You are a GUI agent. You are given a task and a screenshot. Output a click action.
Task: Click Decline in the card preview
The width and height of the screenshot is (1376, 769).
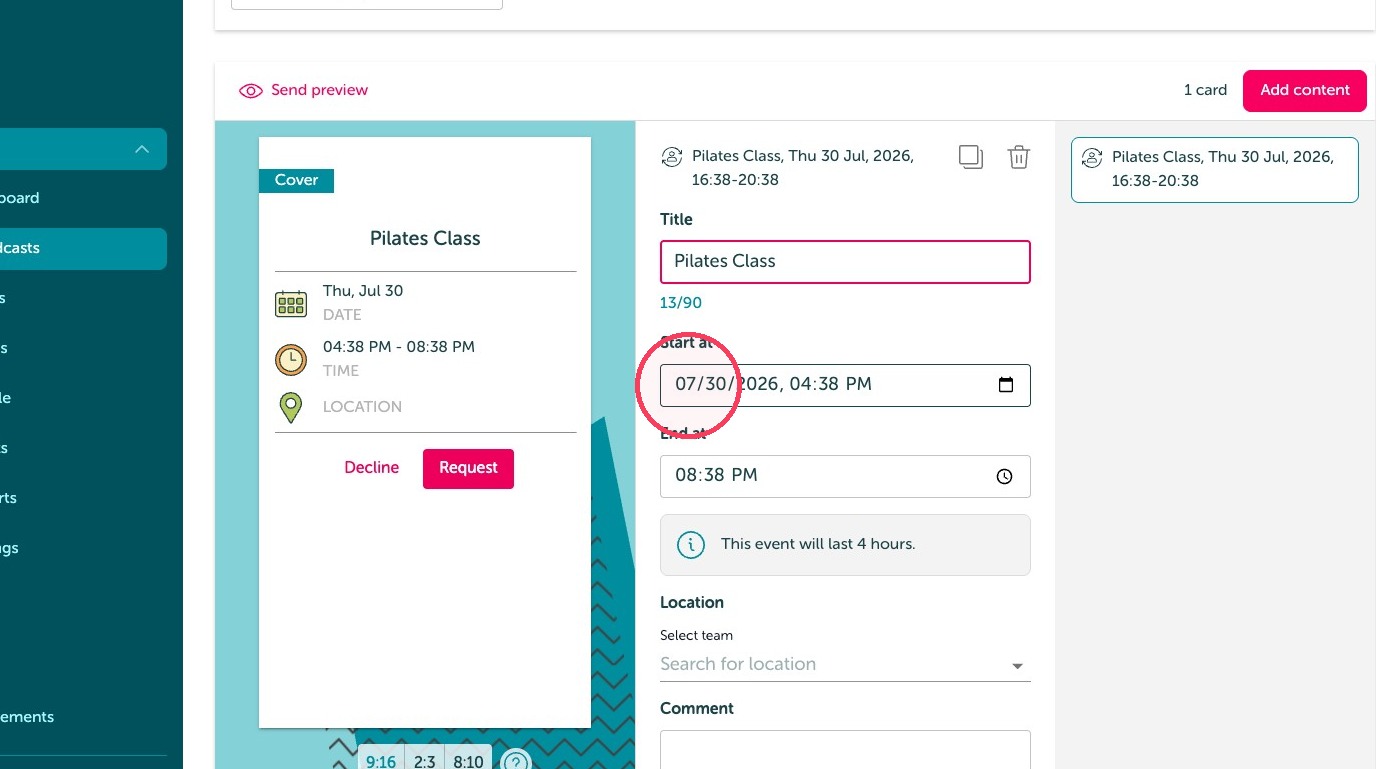click(371, 468)
